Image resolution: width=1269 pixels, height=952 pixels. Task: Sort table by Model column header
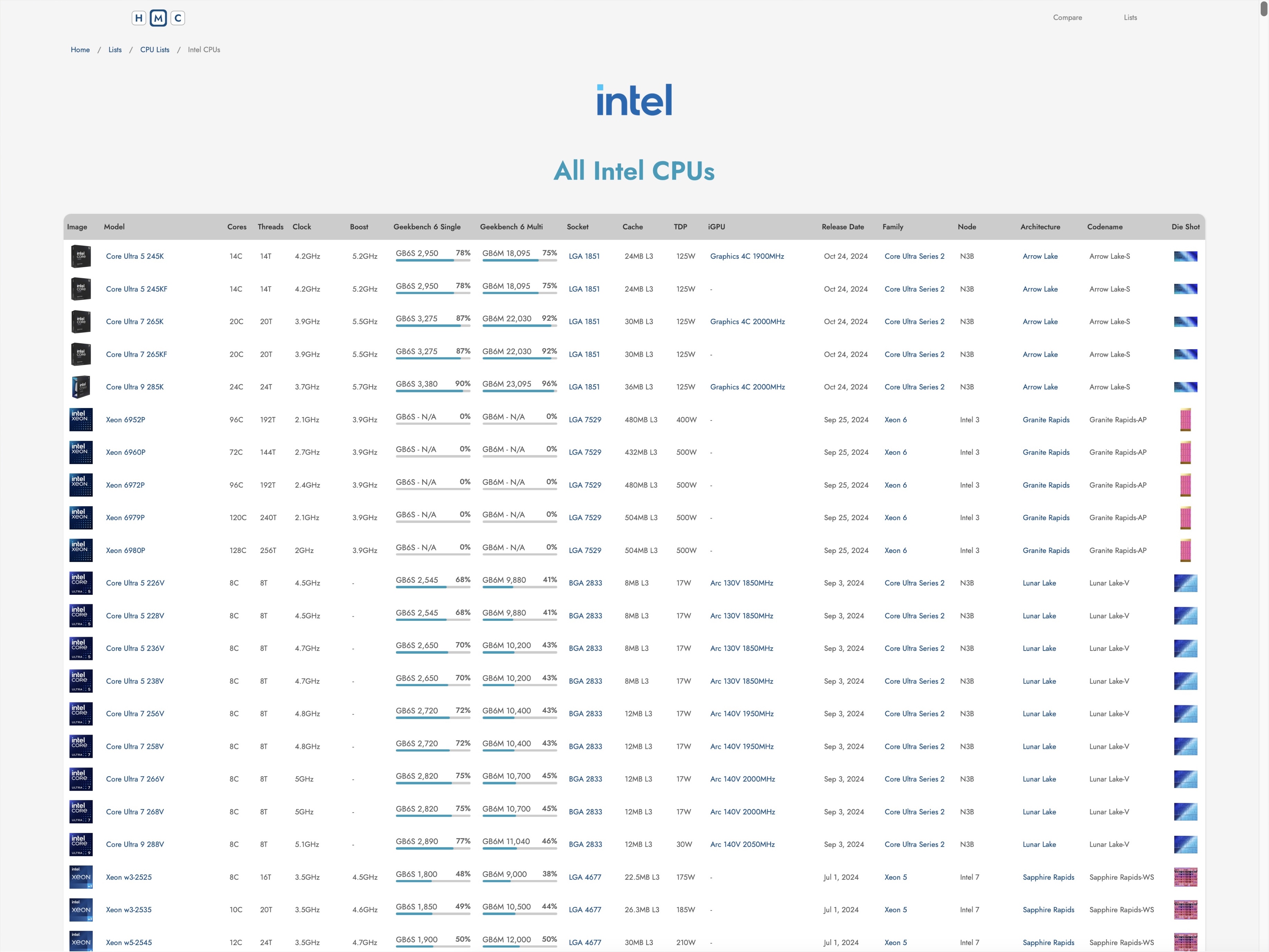click(x=114, y=227)
